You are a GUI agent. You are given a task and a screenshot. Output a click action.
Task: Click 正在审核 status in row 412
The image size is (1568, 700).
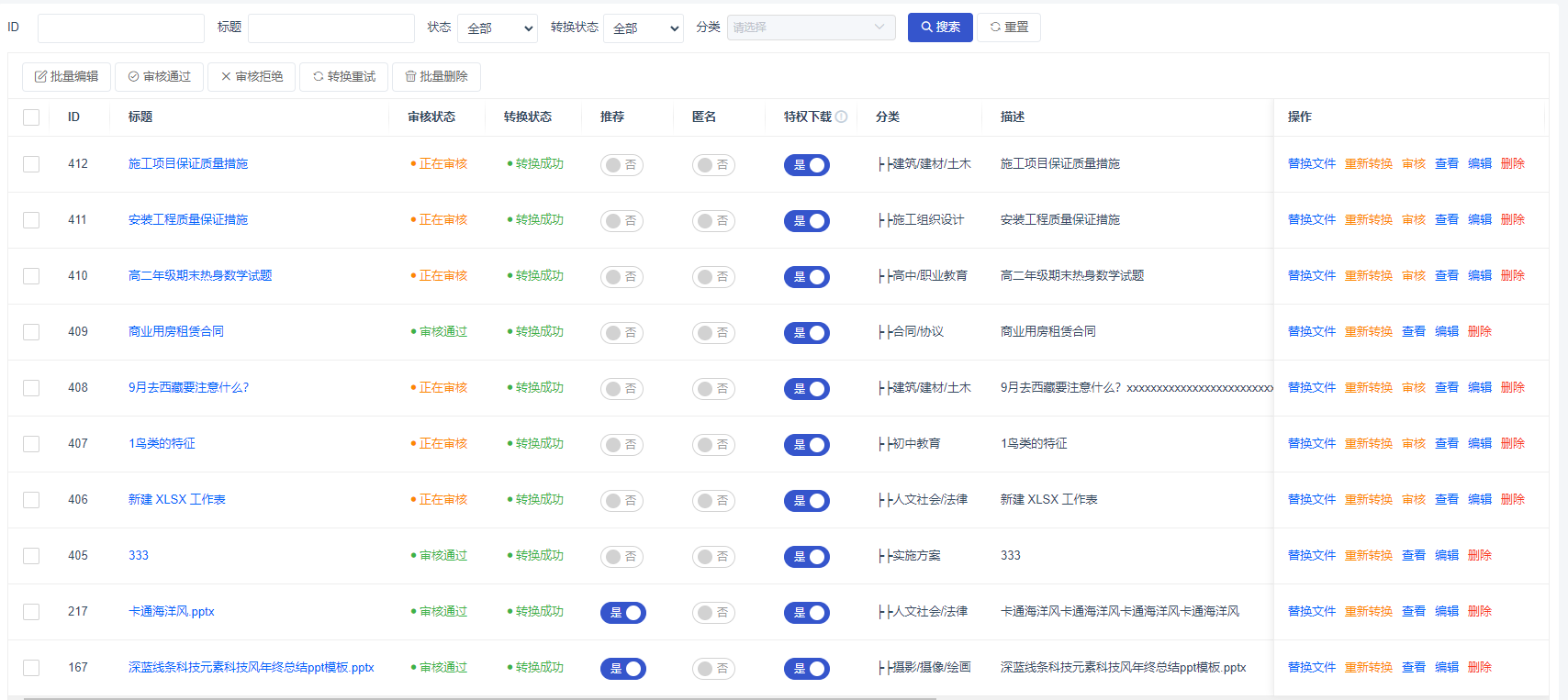[439, 163]
